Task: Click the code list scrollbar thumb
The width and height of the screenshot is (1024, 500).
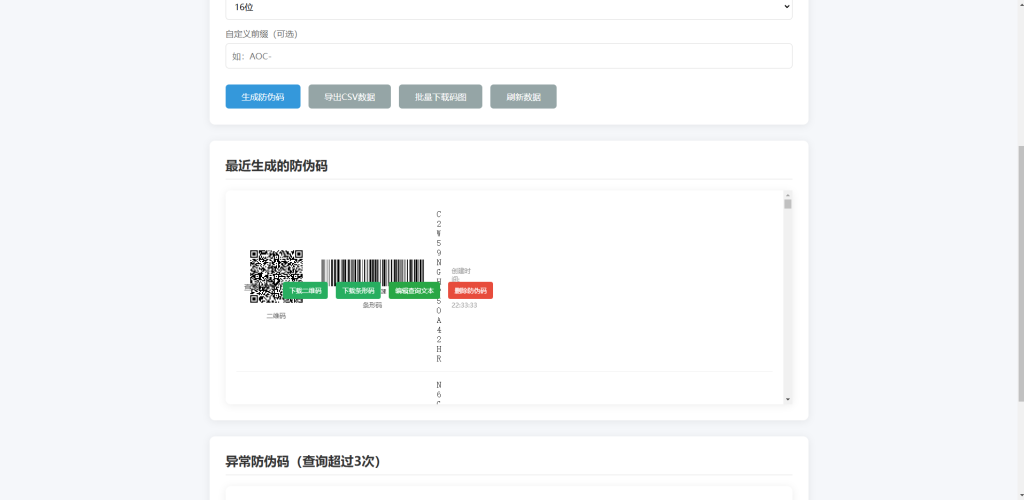Action: [x=787, y=204]
